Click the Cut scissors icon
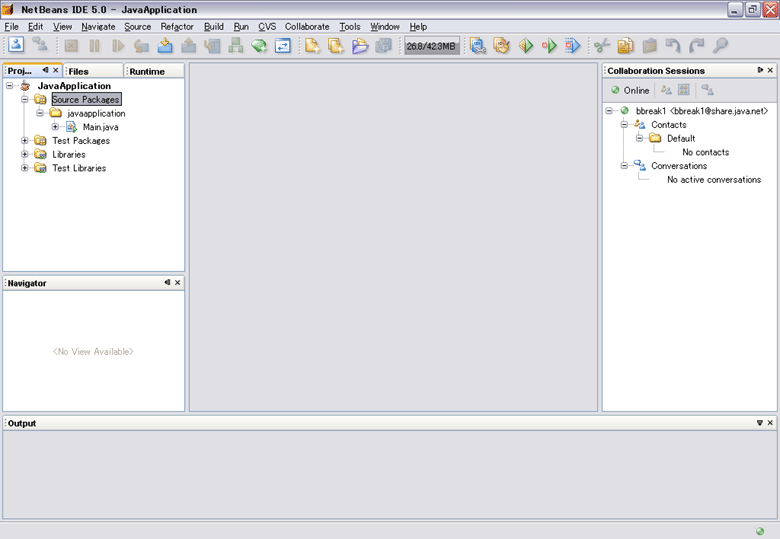The width and height of the screenshot is (780, 539). (x=602, y=46)
